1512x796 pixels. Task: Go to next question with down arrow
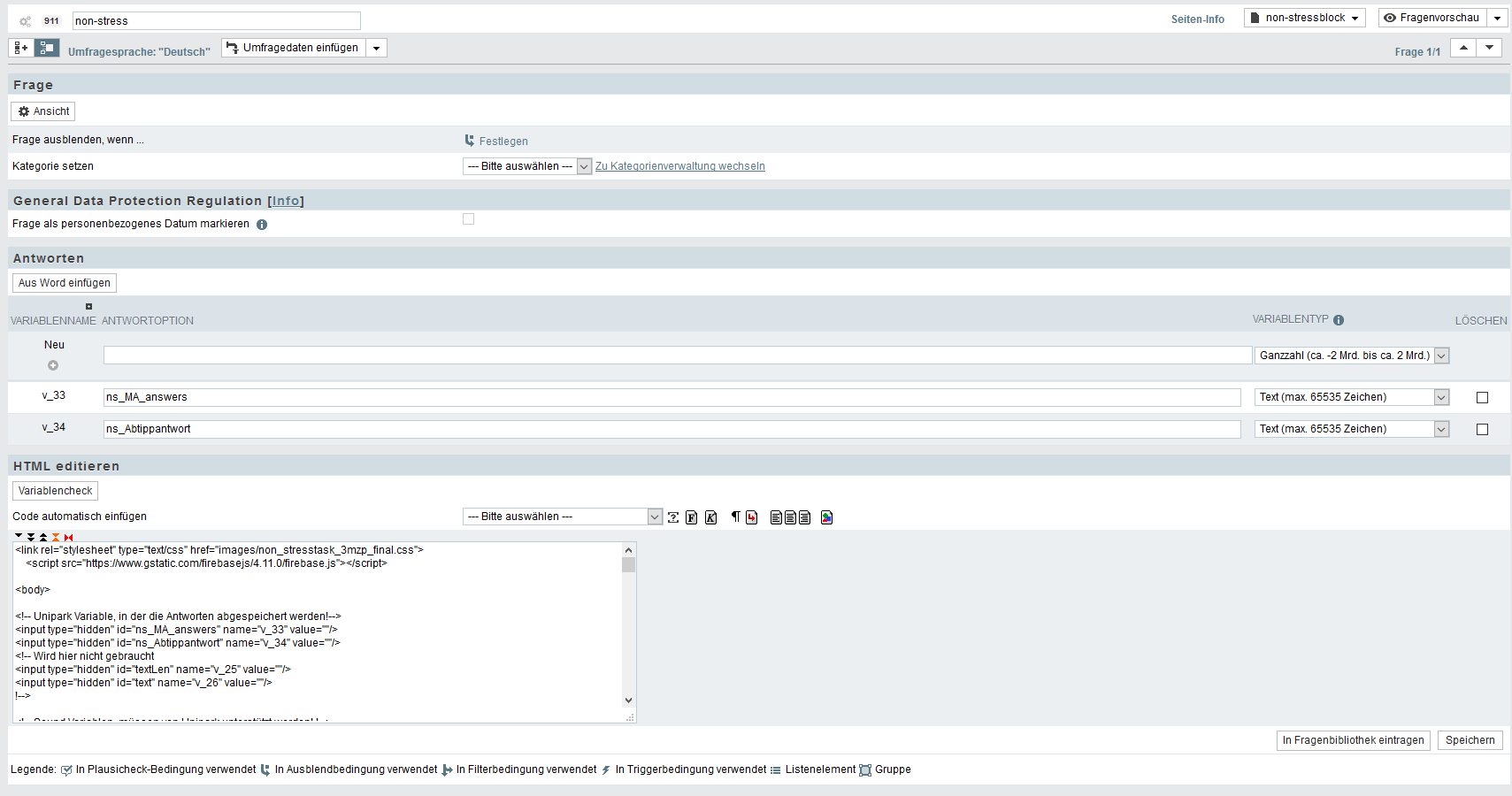pyautogui.click(x=1490, y=48)
